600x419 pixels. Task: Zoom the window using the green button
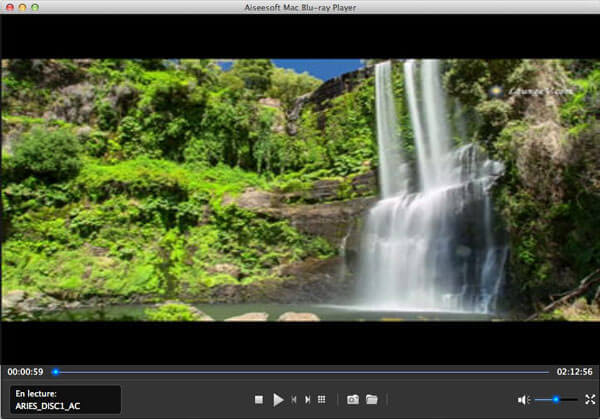click(x=35, y=7)
